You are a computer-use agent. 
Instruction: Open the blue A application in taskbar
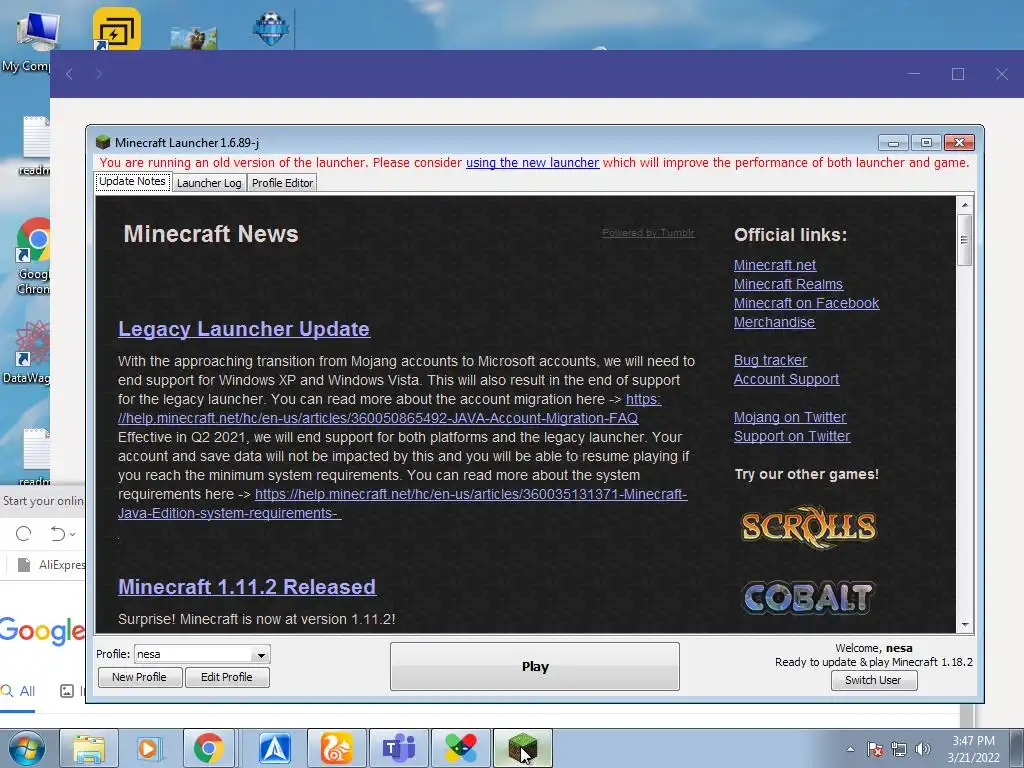tap(275, 748)
